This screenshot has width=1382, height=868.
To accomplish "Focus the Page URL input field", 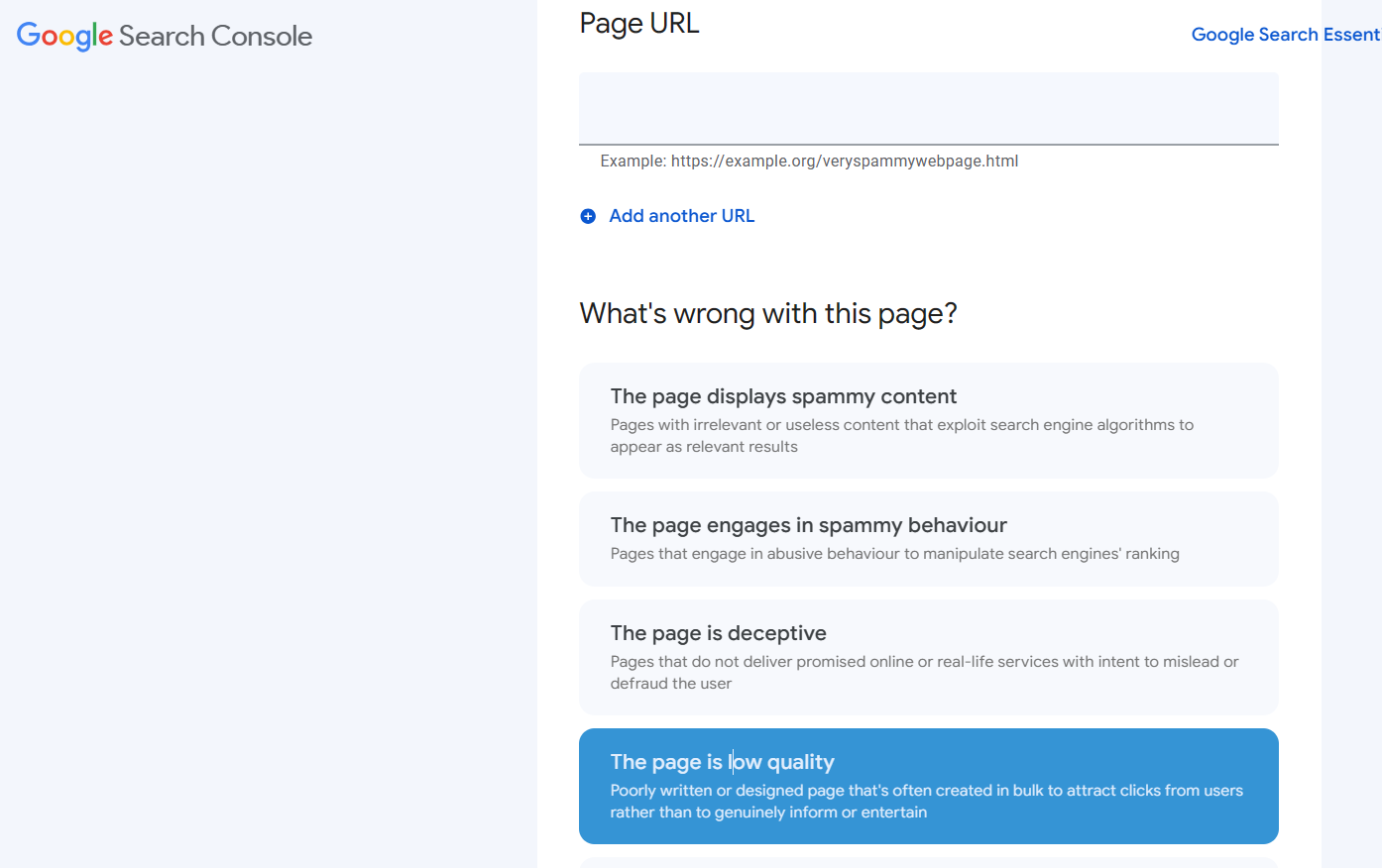I will click(929, 108).
